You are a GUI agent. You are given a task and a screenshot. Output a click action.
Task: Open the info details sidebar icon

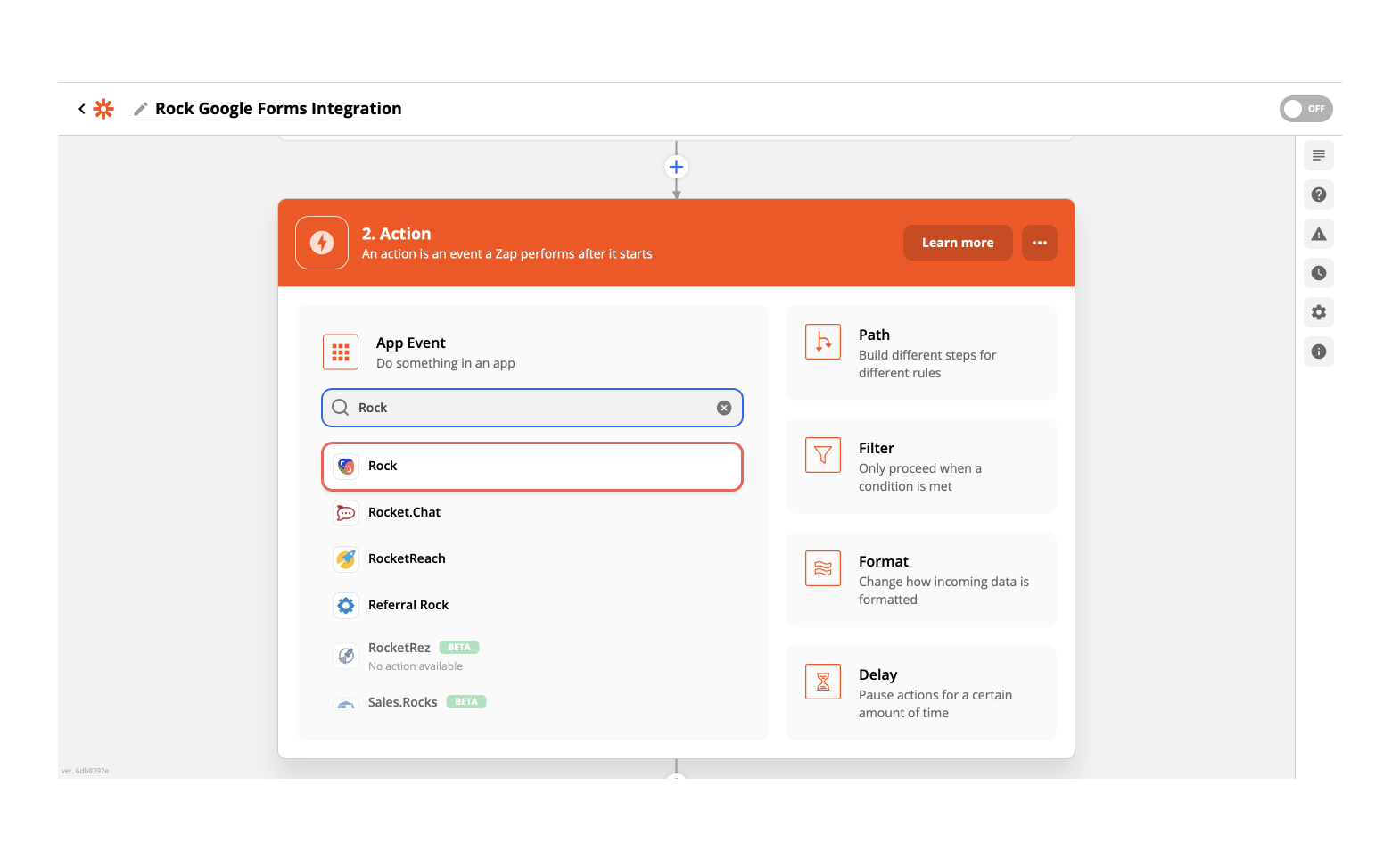pyautogui.click(x=1319, y=352)
